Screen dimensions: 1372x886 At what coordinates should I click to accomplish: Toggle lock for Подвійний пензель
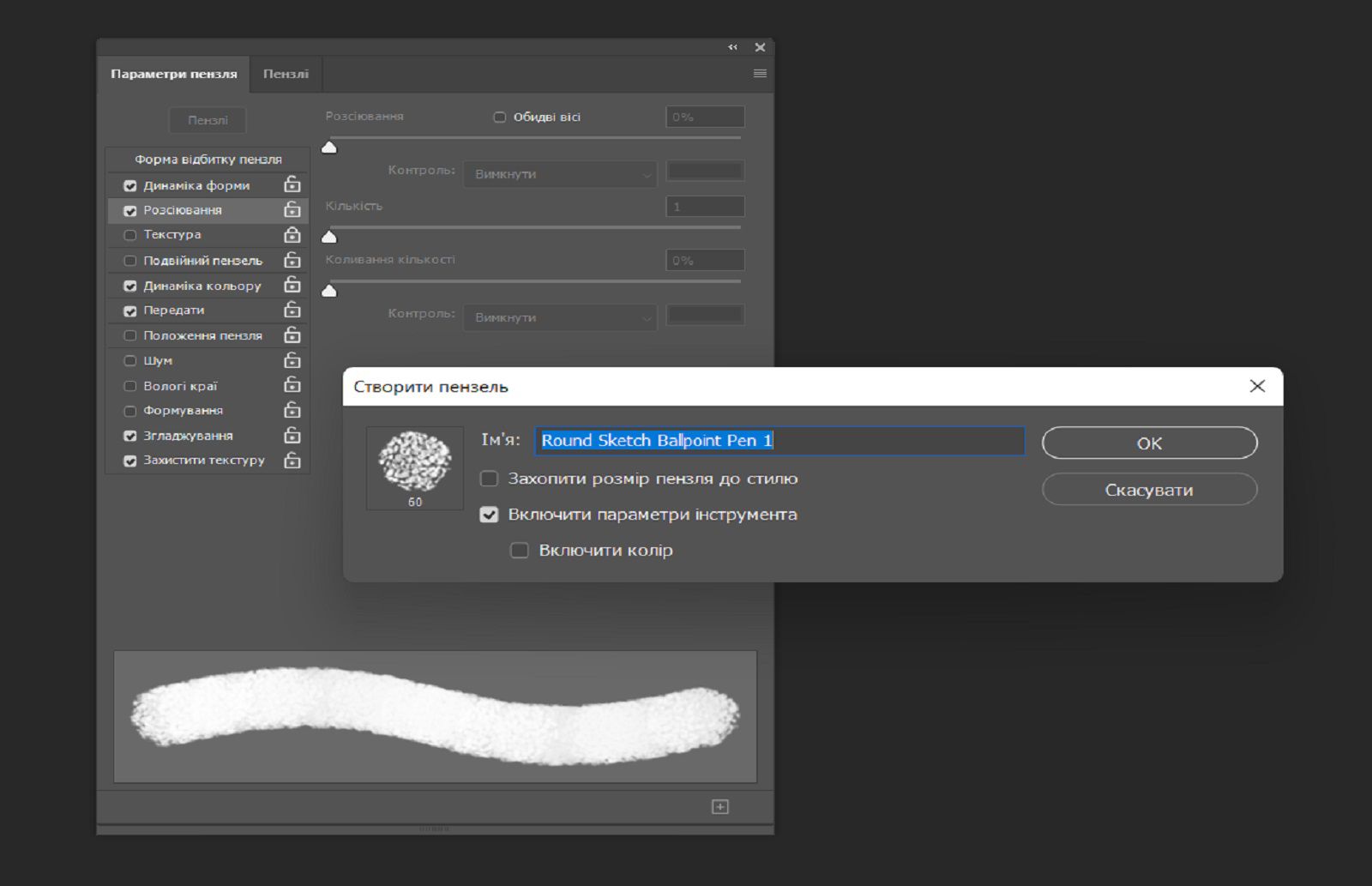coord(292,260)
